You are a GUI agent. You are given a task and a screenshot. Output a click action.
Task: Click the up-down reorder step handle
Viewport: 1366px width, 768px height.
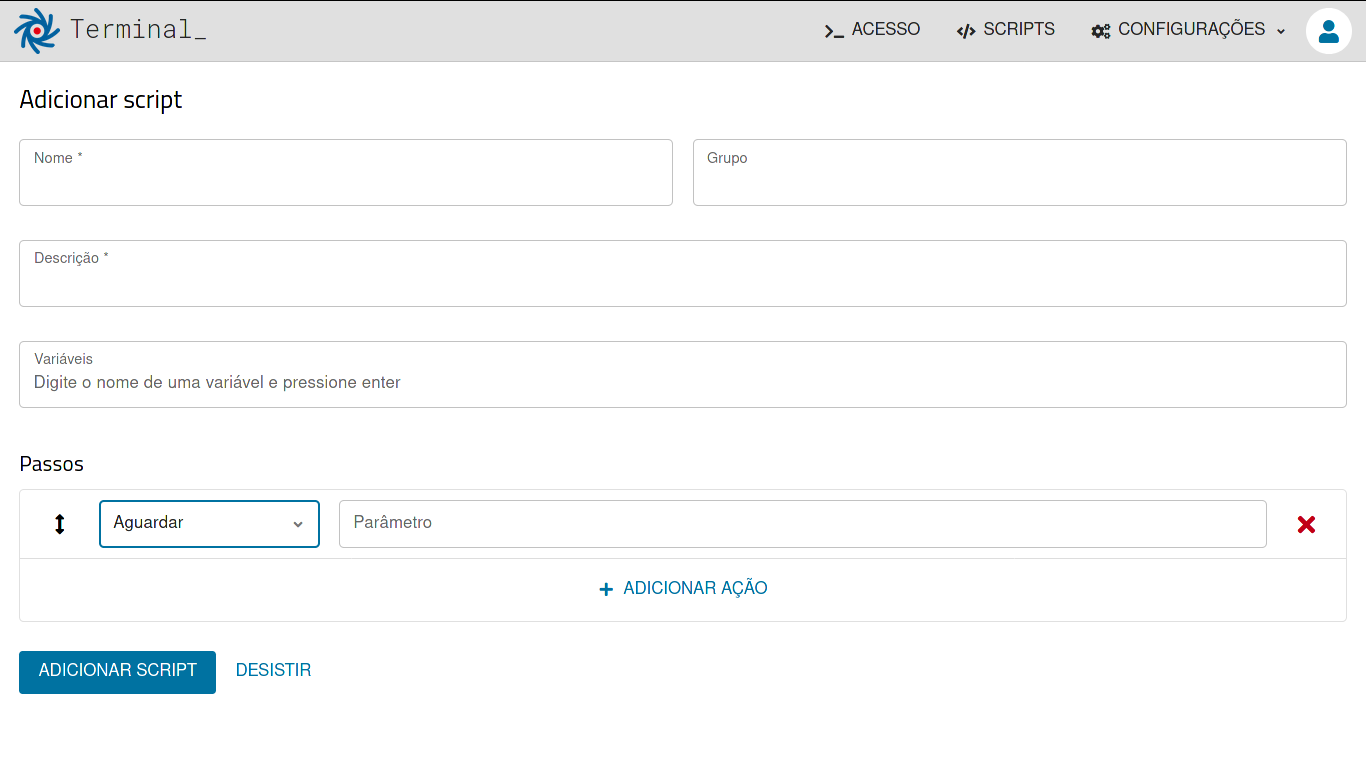click(x=59, y=524)
